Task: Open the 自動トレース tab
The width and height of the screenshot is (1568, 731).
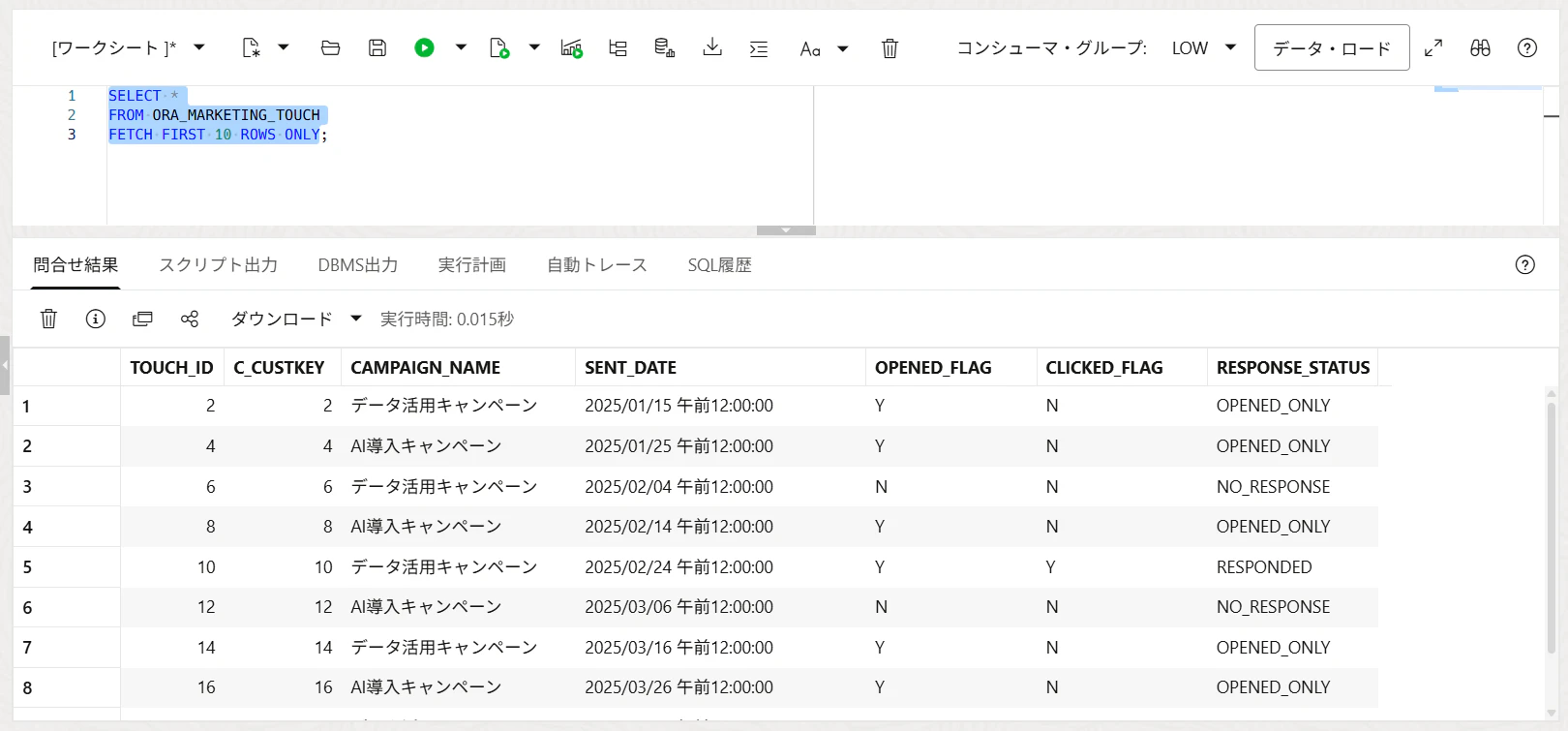Action: pyautogui.click(x=596, y=264)
